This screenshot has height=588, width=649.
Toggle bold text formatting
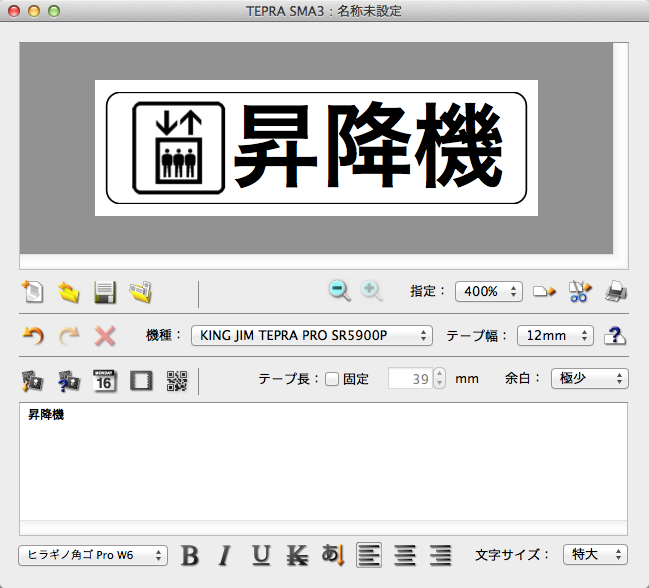pos(190,555)
